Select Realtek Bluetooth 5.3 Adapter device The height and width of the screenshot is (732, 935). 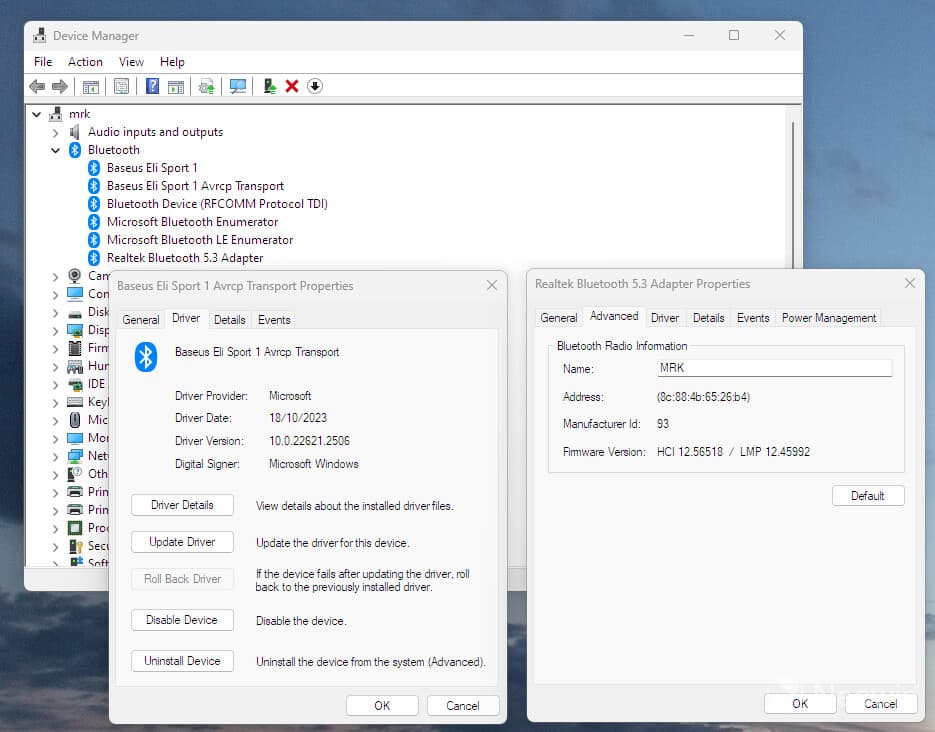click(185, 258)
